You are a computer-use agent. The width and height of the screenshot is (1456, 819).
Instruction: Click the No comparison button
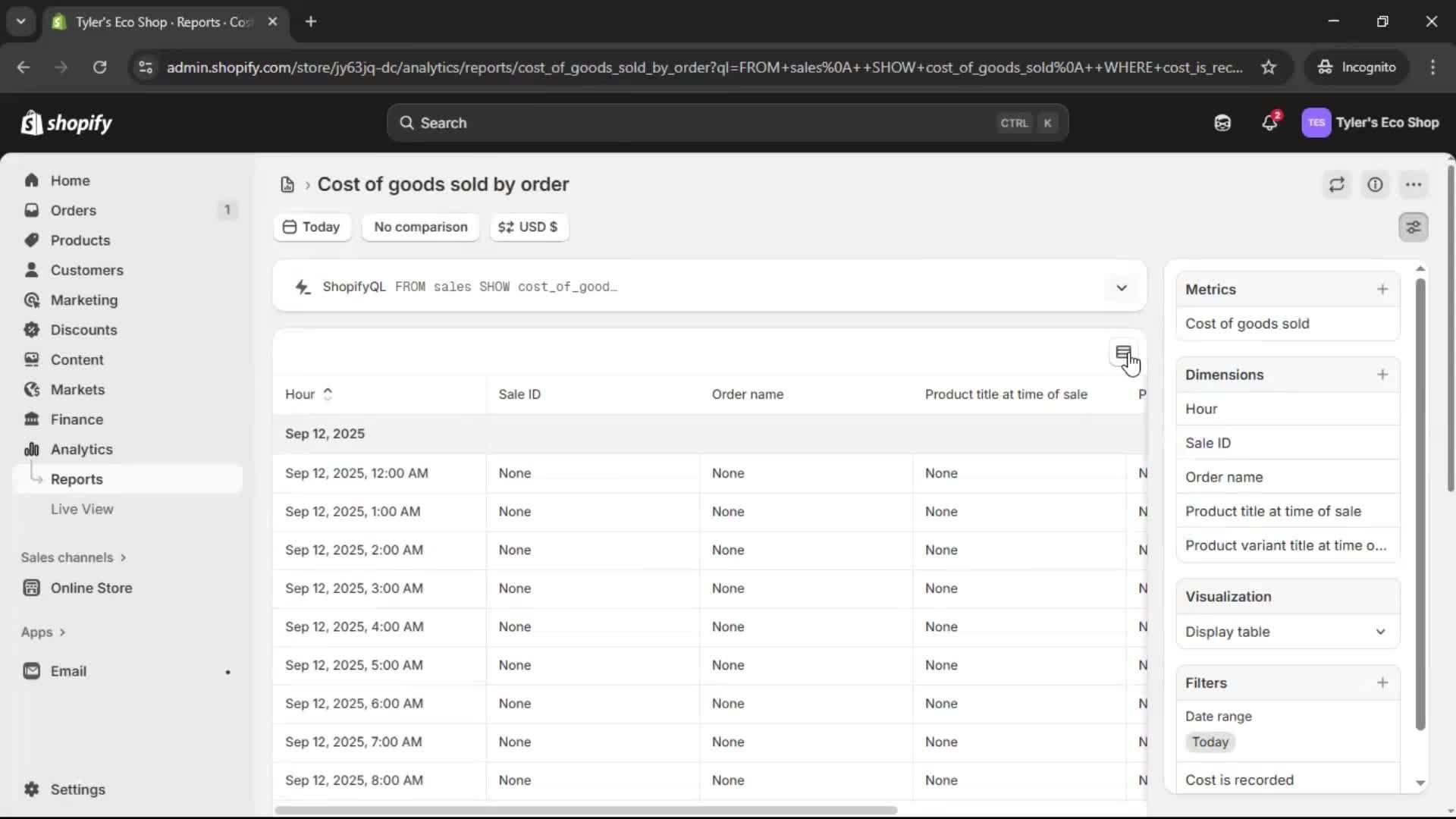coord(420,227)
